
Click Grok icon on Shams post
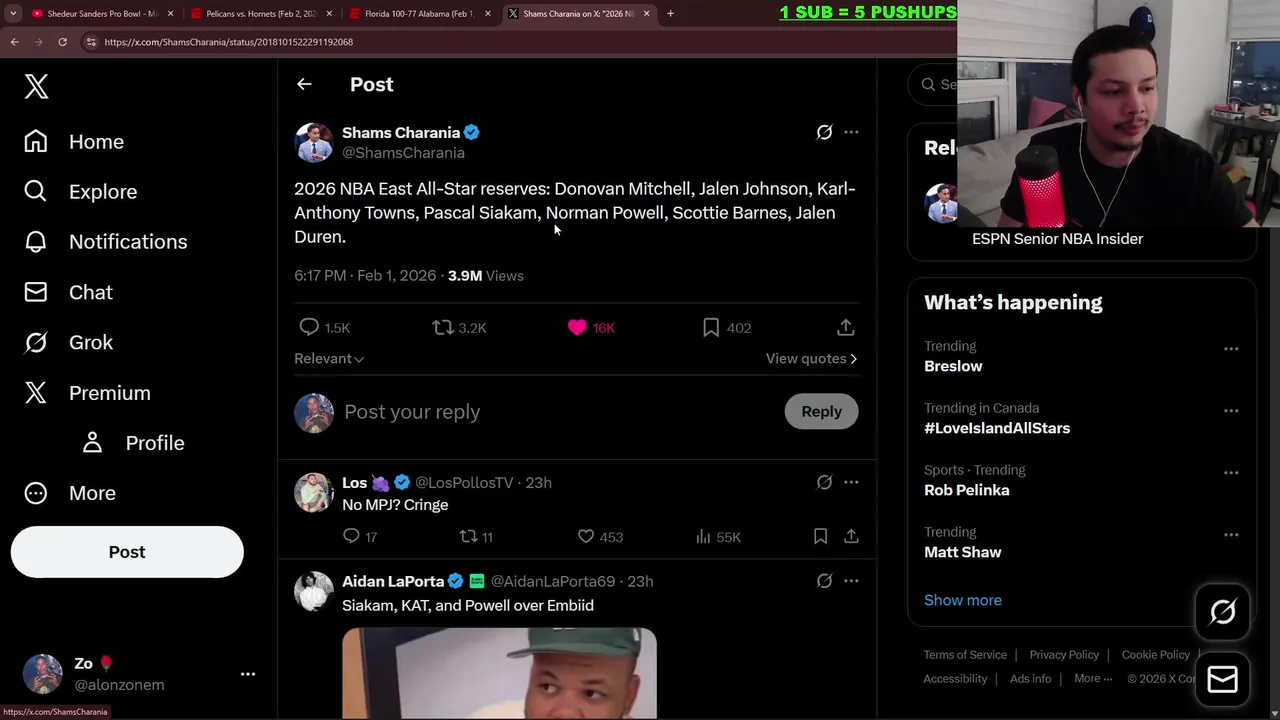pyautogui.click(x=824, y=132)
